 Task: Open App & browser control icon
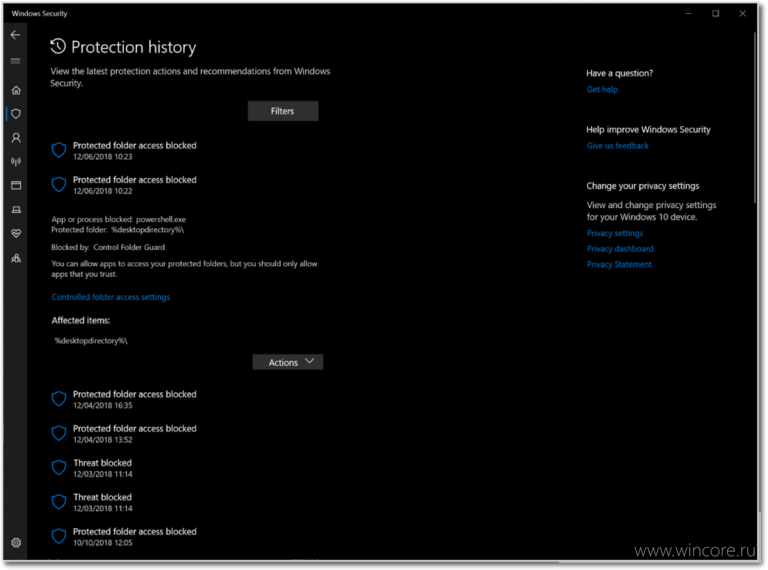(x=16, y=185)
